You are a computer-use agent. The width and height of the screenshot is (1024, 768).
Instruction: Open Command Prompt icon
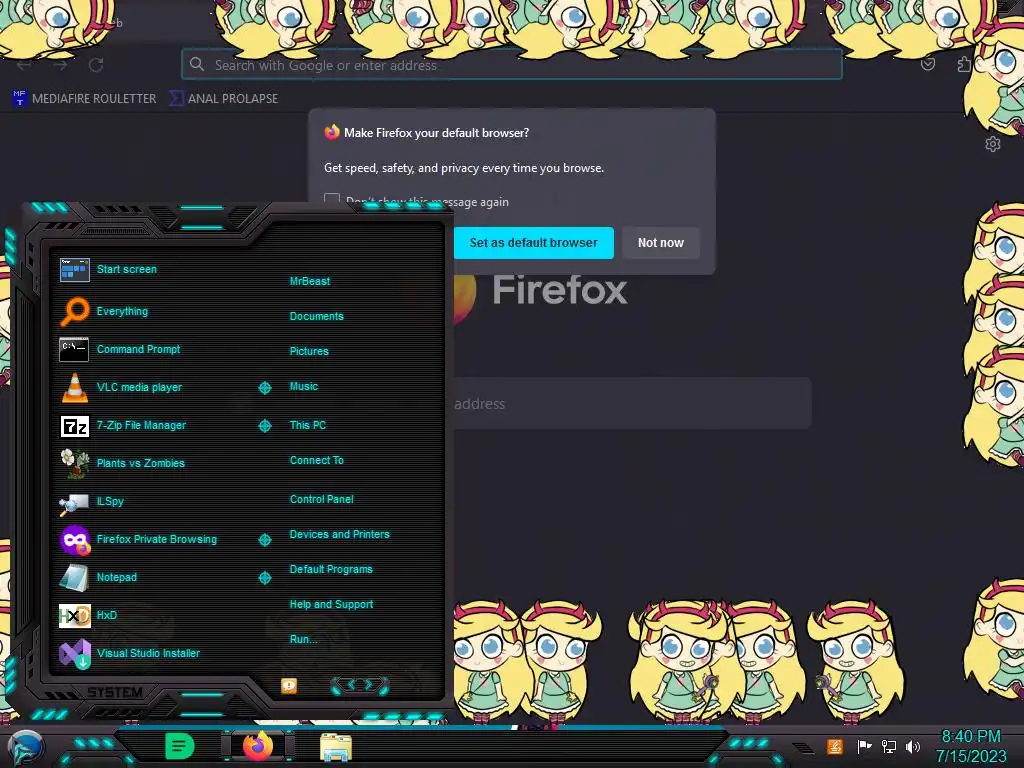click(74, 349)
